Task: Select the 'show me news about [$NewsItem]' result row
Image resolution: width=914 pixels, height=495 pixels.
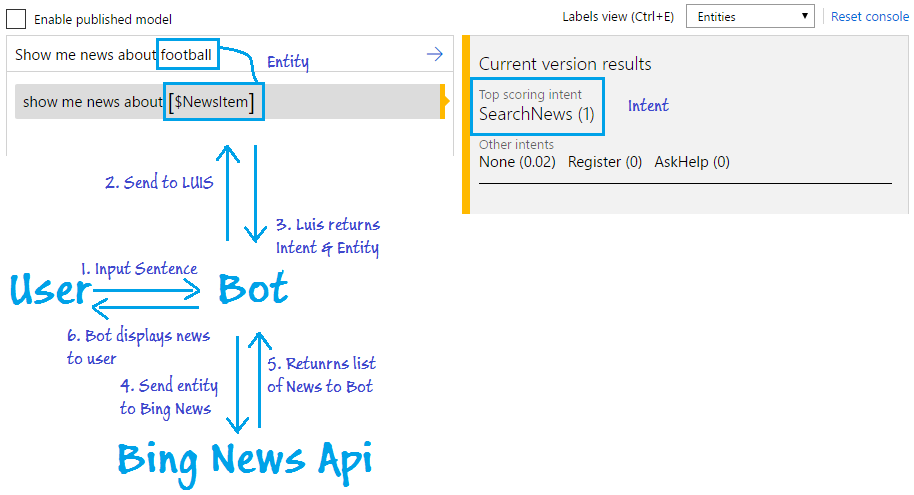Action: click(230, 101)
